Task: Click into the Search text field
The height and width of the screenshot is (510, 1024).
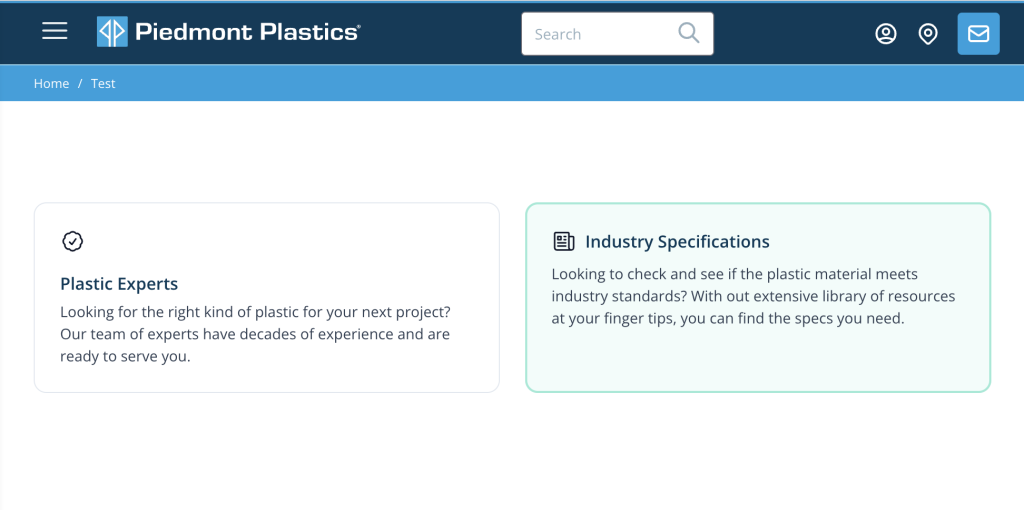Action: coord(598,34)
